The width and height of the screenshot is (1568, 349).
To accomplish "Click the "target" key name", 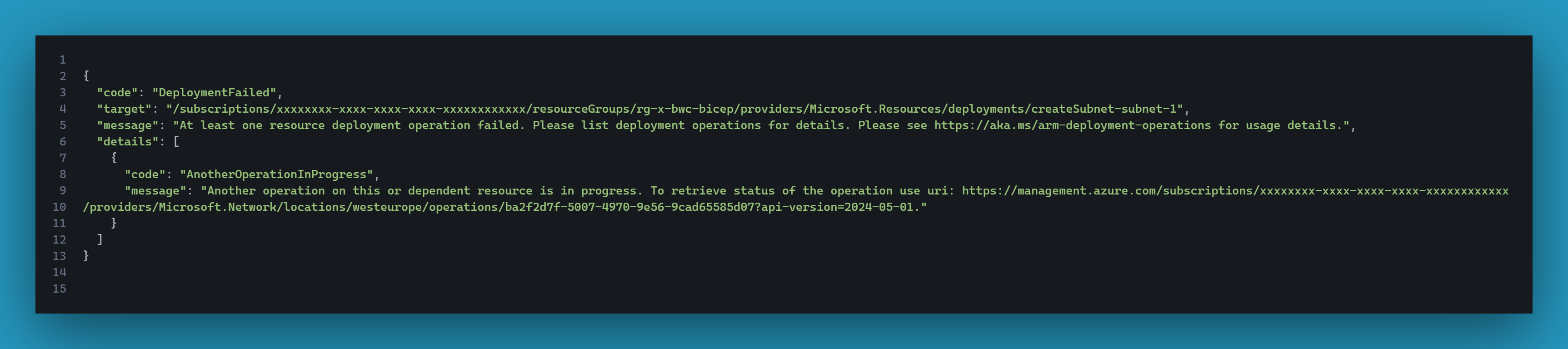I will [124, 109].
